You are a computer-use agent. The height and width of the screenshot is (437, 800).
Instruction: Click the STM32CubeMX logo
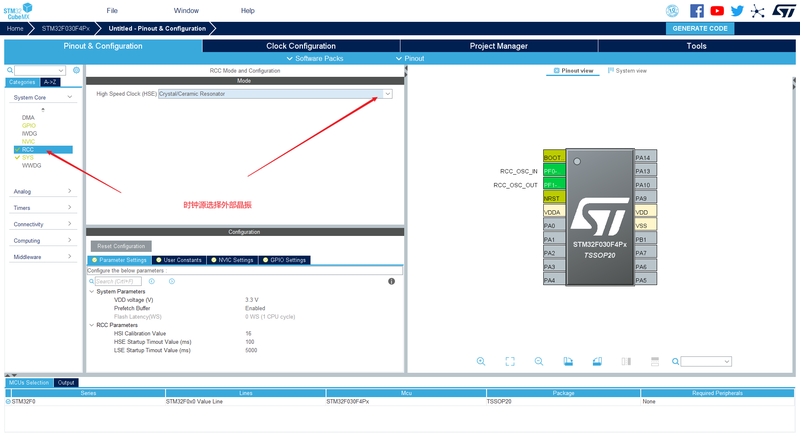pyautogui.click(x=18, y=11)
